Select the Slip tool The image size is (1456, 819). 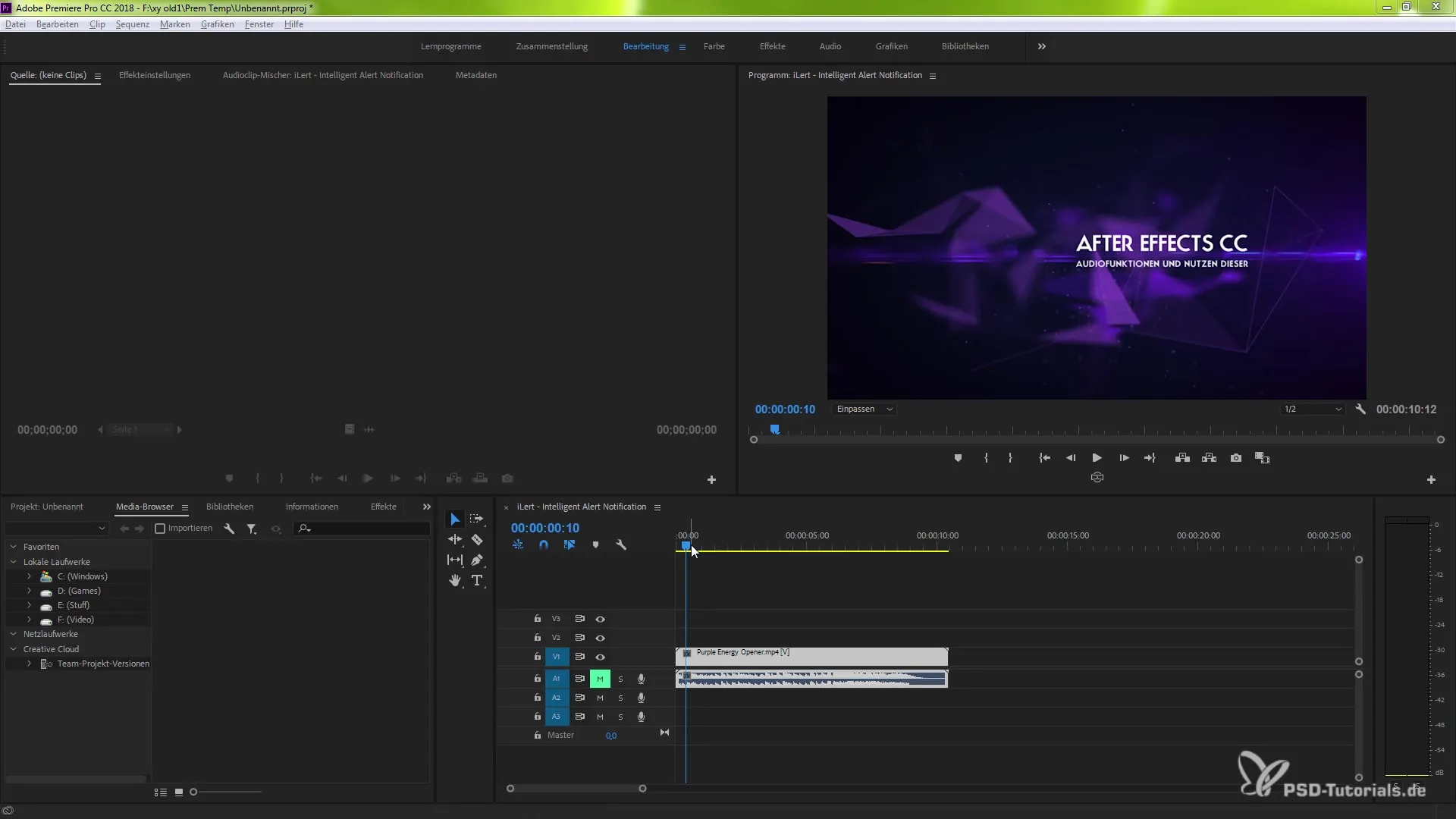pyautogui.click(x=454, y=560)
